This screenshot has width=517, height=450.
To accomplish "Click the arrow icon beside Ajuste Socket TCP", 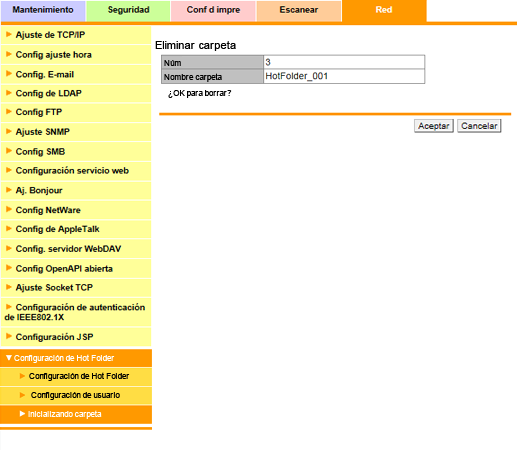I will [9, 287].
